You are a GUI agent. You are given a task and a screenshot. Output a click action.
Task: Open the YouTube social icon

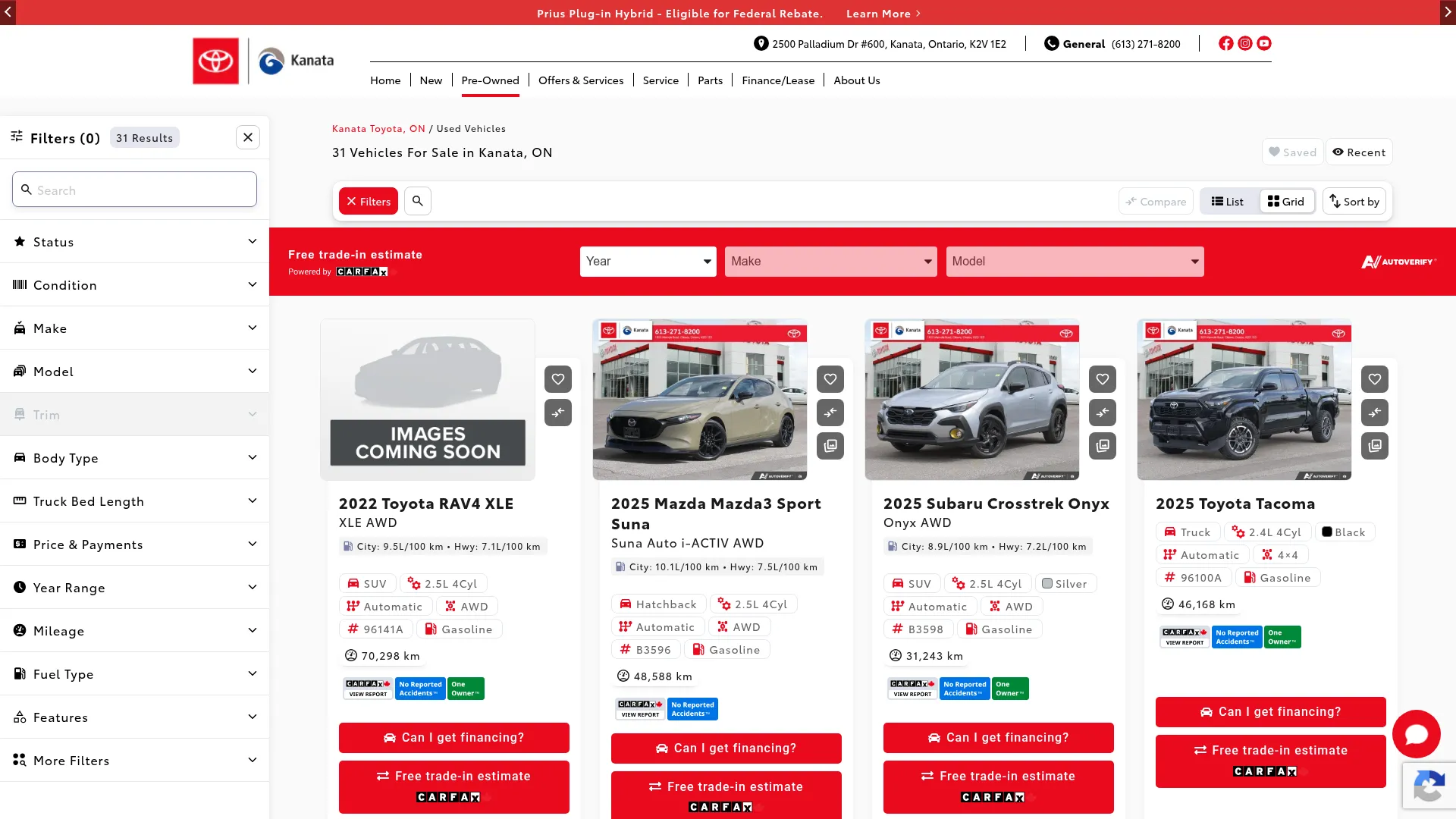coord(1263,43)
